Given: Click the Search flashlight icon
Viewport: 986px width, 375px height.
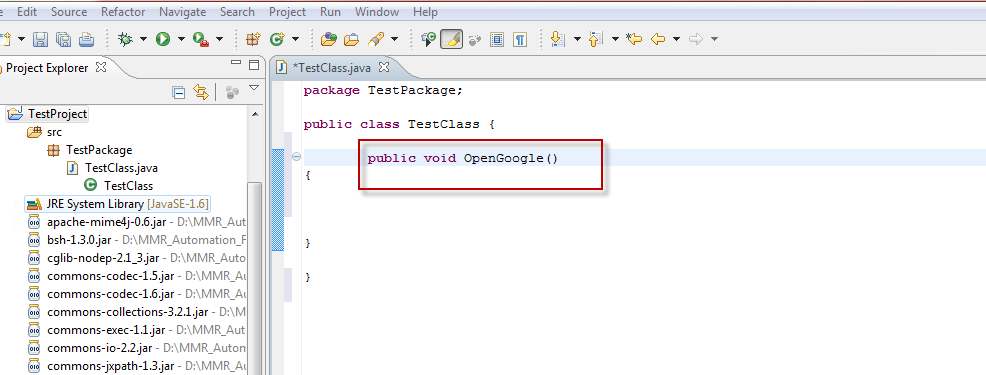Looking at the screenshot, I should click(375, 40).
